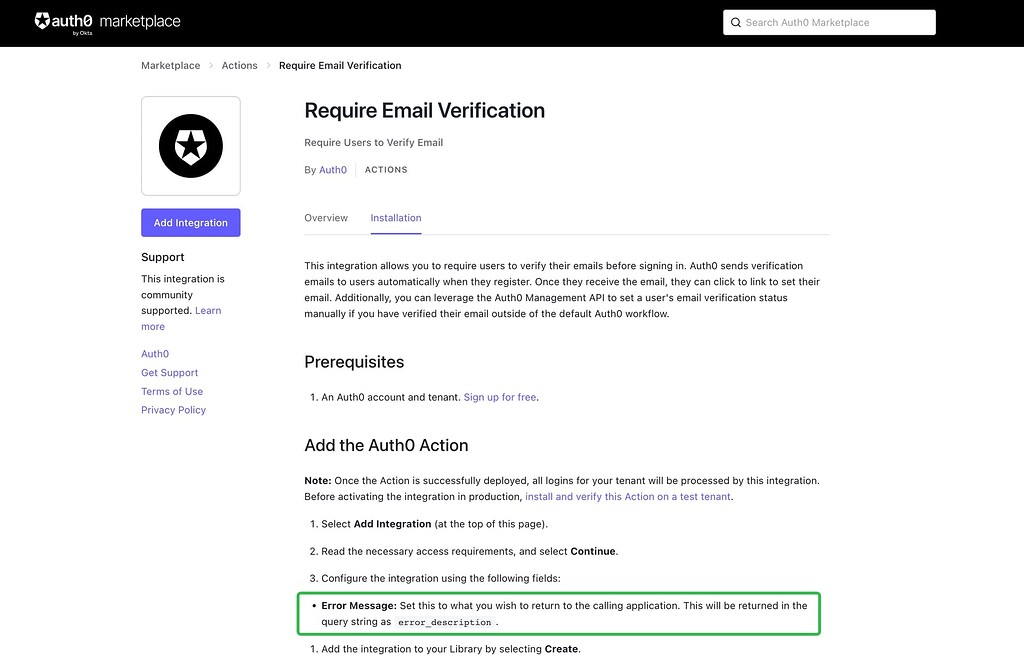Screen dimensions: 1024x656
Task: Click the search magnifier icon
Action: pyautogui.click(x=735, y=22)
